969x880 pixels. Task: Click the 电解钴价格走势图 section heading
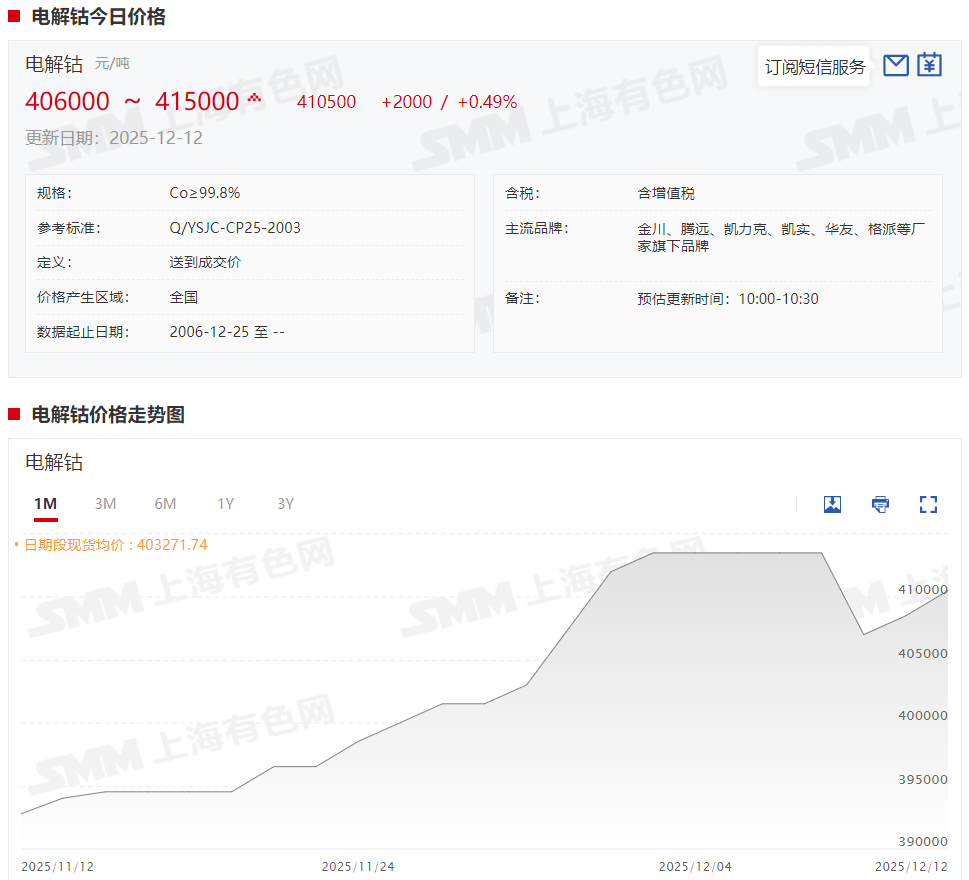click(x=108, y=415)
